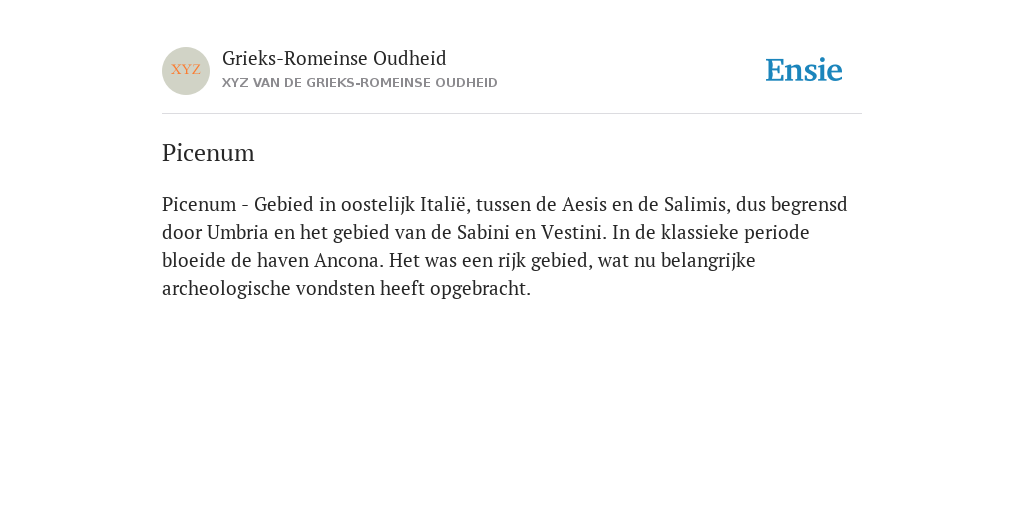Select the XYZ van de Grieks-Romeinse Oudheid subtitle
Viewport: 1024px width, 512px height.
(360, 83)
